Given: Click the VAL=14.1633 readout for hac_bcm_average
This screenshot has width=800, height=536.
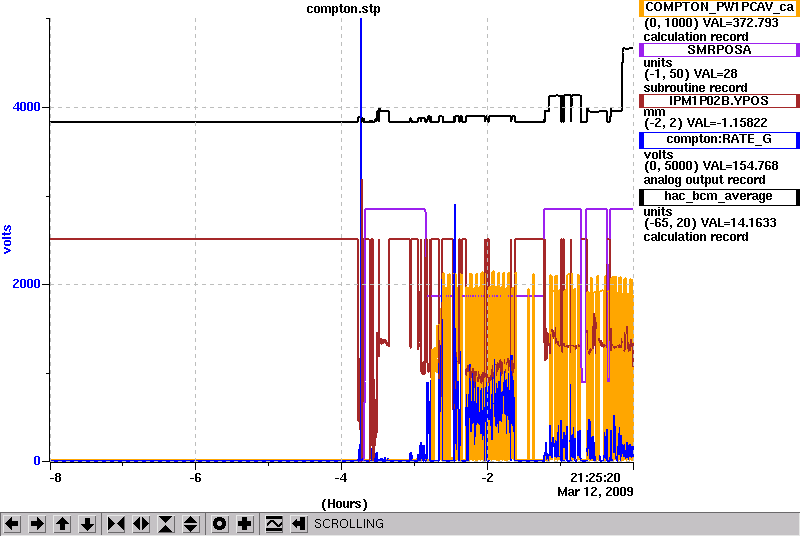Looking at the screenshot, I should [739, 223].
